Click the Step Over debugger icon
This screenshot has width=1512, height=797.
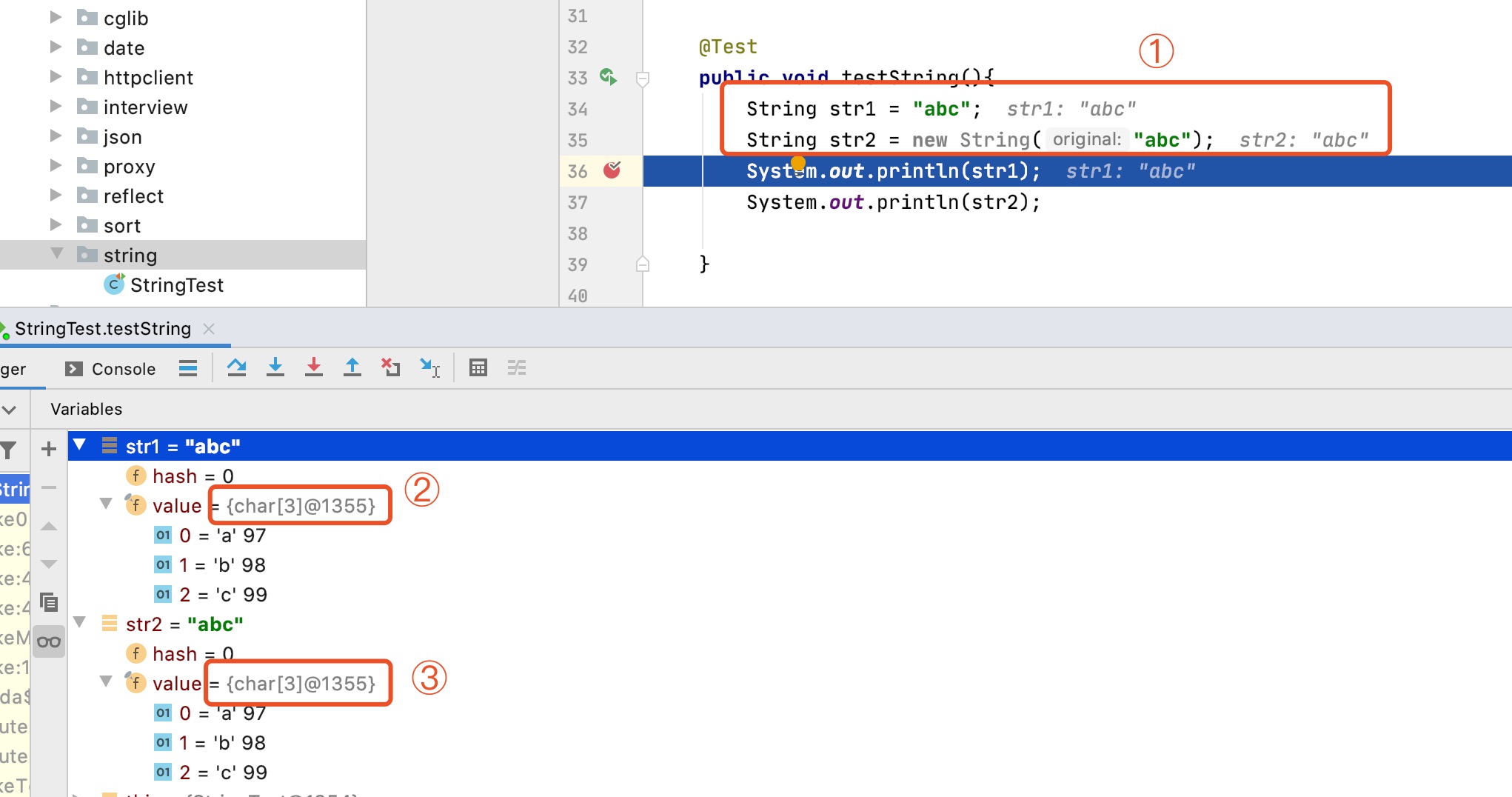237,368
